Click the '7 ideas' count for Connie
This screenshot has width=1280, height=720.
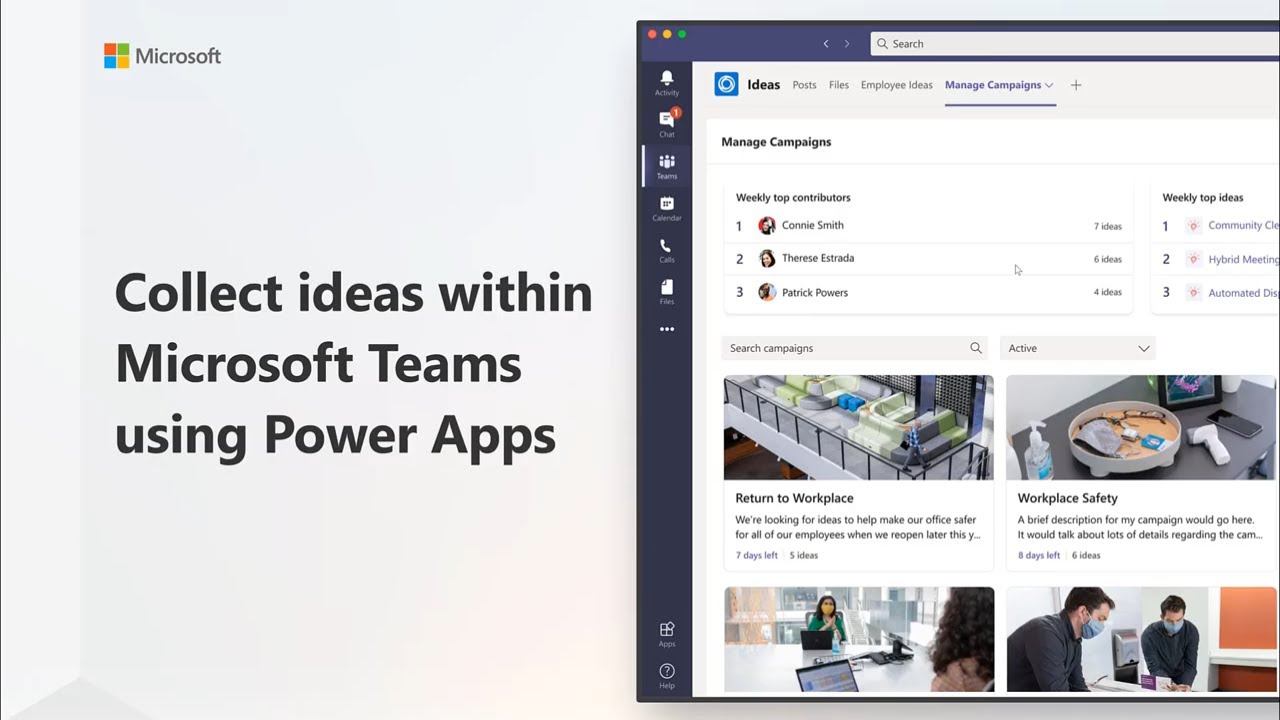[1108, 227]
